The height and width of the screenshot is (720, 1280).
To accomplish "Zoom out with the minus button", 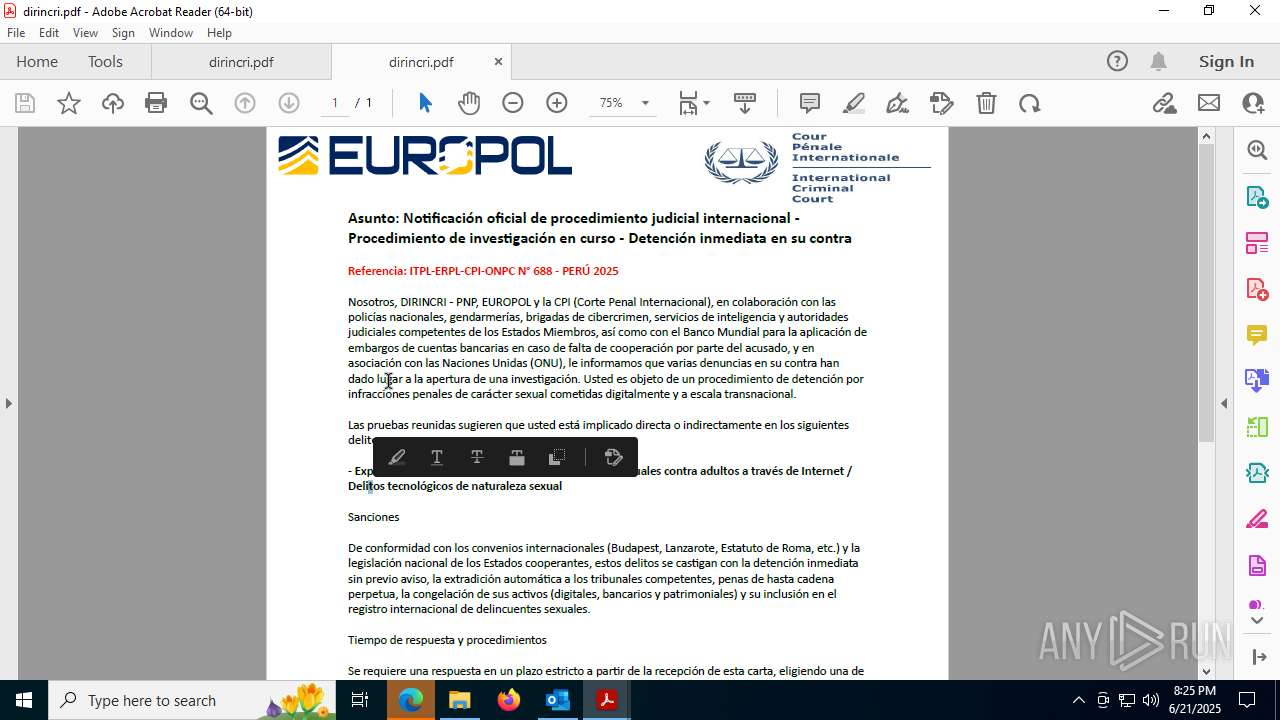I will coord(513,103).
